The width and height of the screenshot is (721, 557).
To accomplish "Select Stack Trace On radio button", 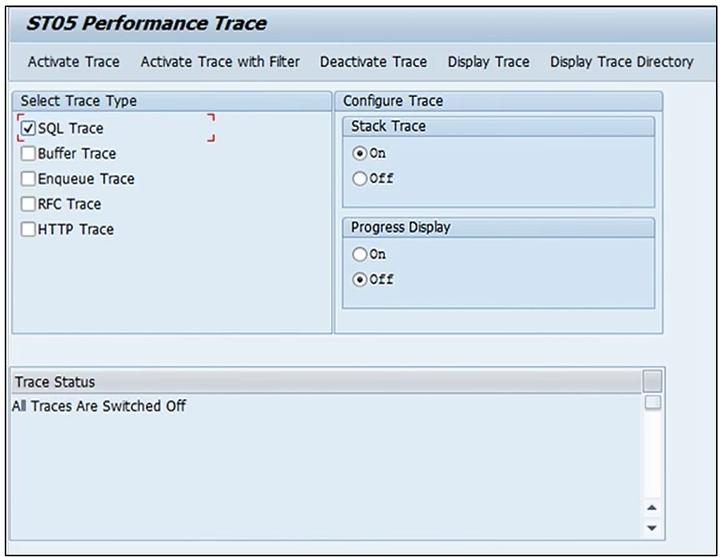I will pyautogui.click(x=360, y=154).
